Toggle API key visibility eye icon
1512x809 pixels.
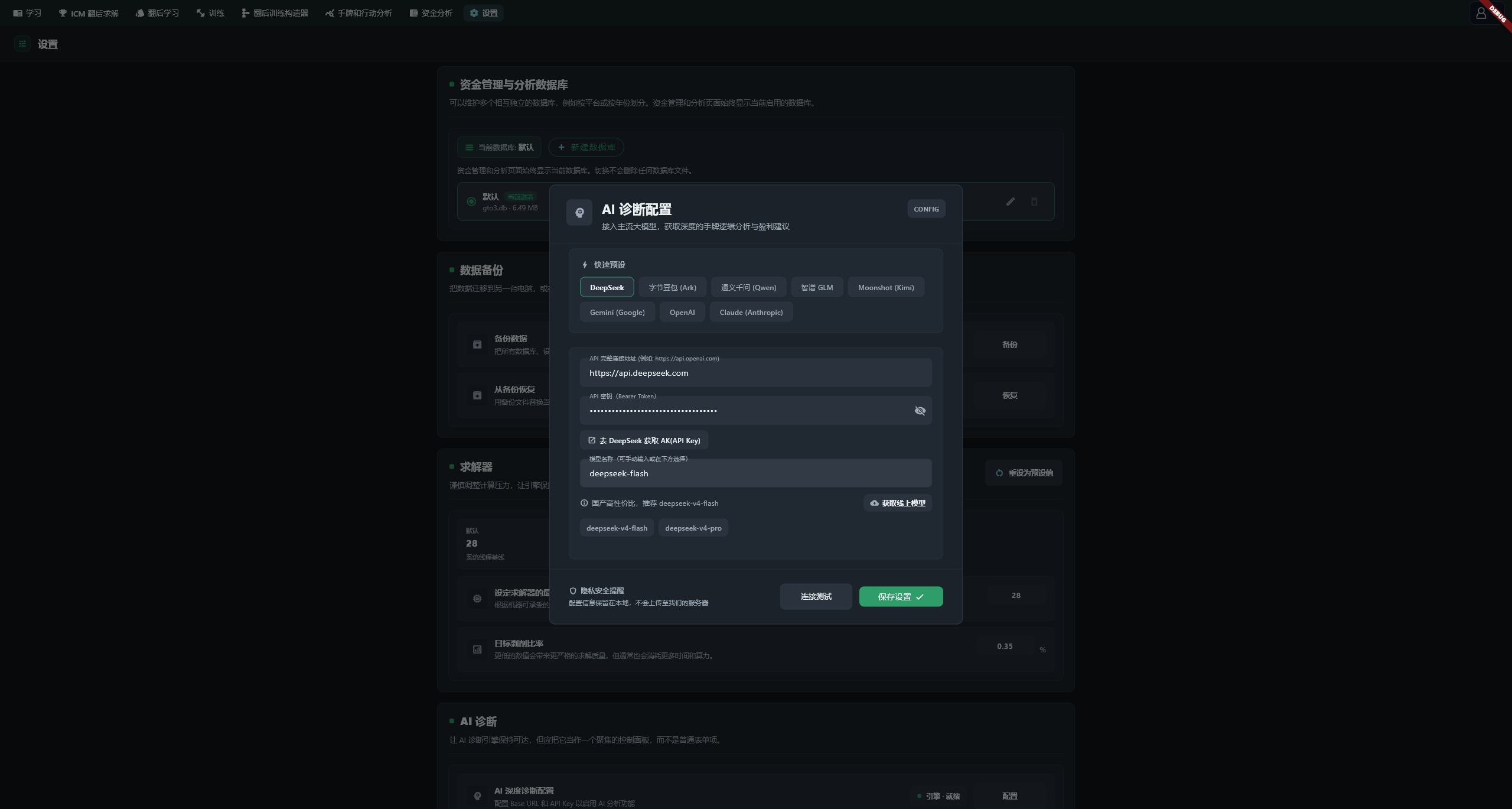point(920,411)
